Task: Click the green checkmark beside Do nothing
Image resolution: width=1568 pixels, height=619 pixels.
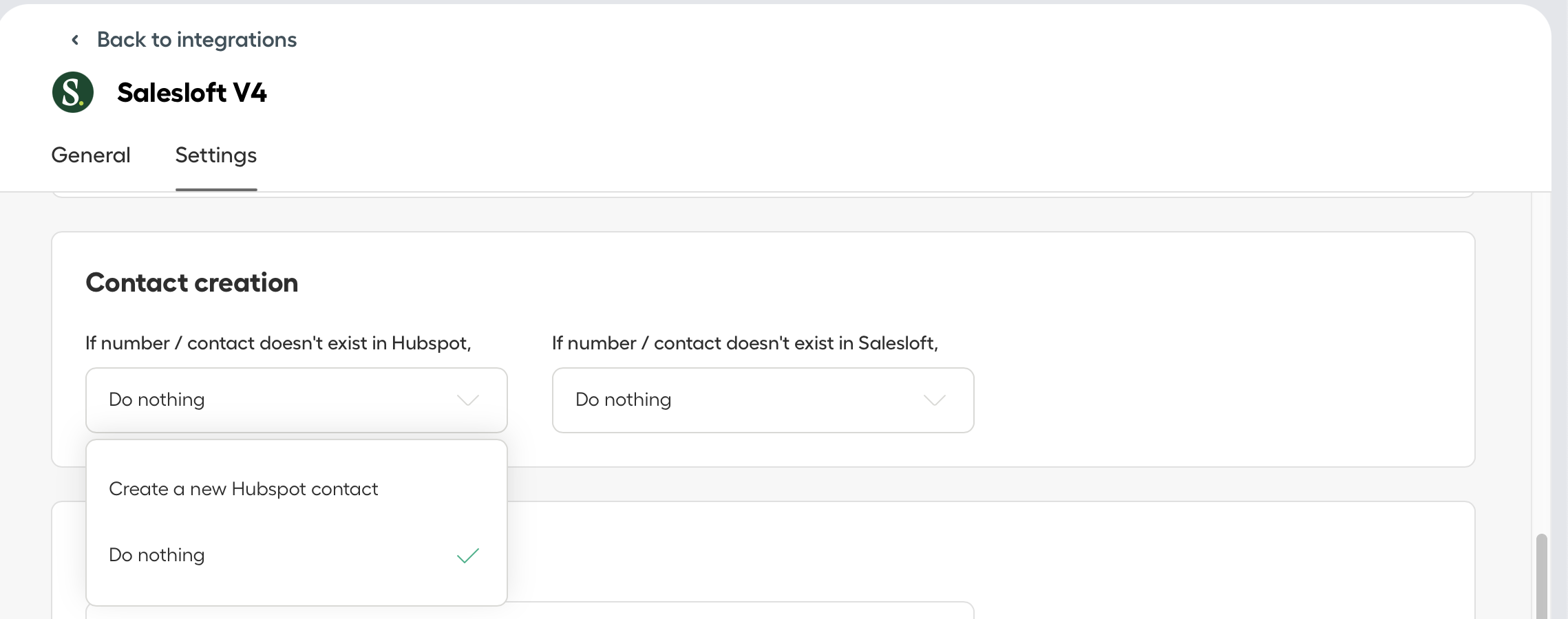Action: (x=468, y=555)
